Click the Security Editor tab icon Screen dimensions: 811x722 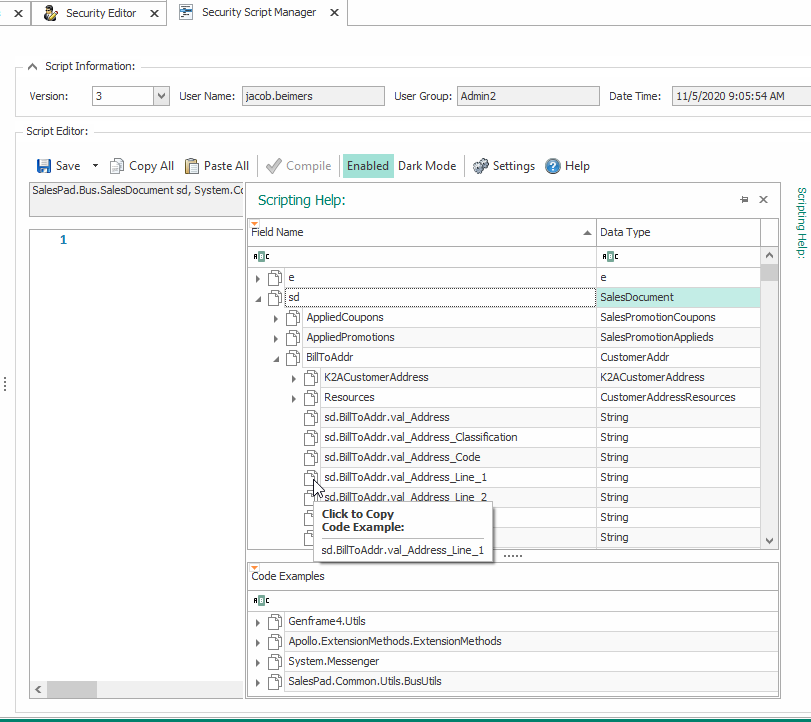(50, 13)
